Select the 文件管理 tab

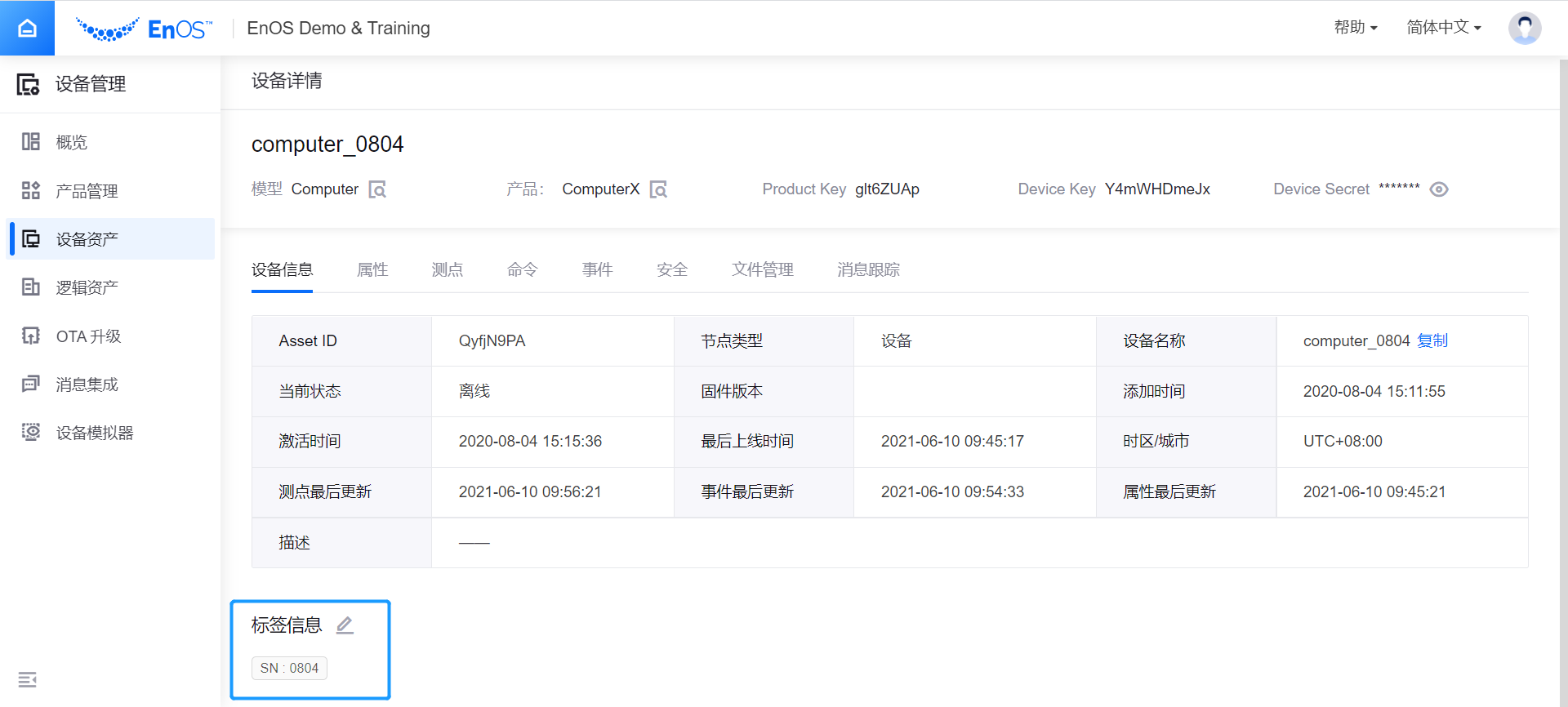pos(762,269)
